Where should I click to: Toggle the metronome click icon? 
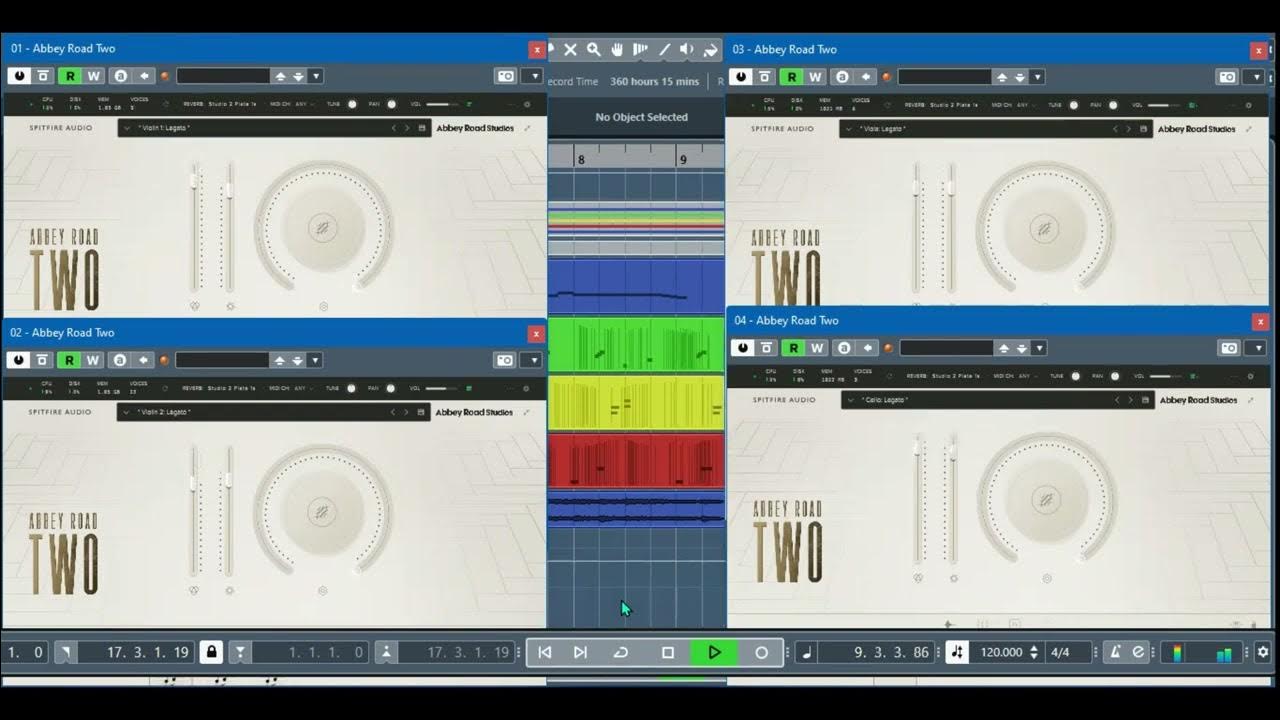[1116, 652]
